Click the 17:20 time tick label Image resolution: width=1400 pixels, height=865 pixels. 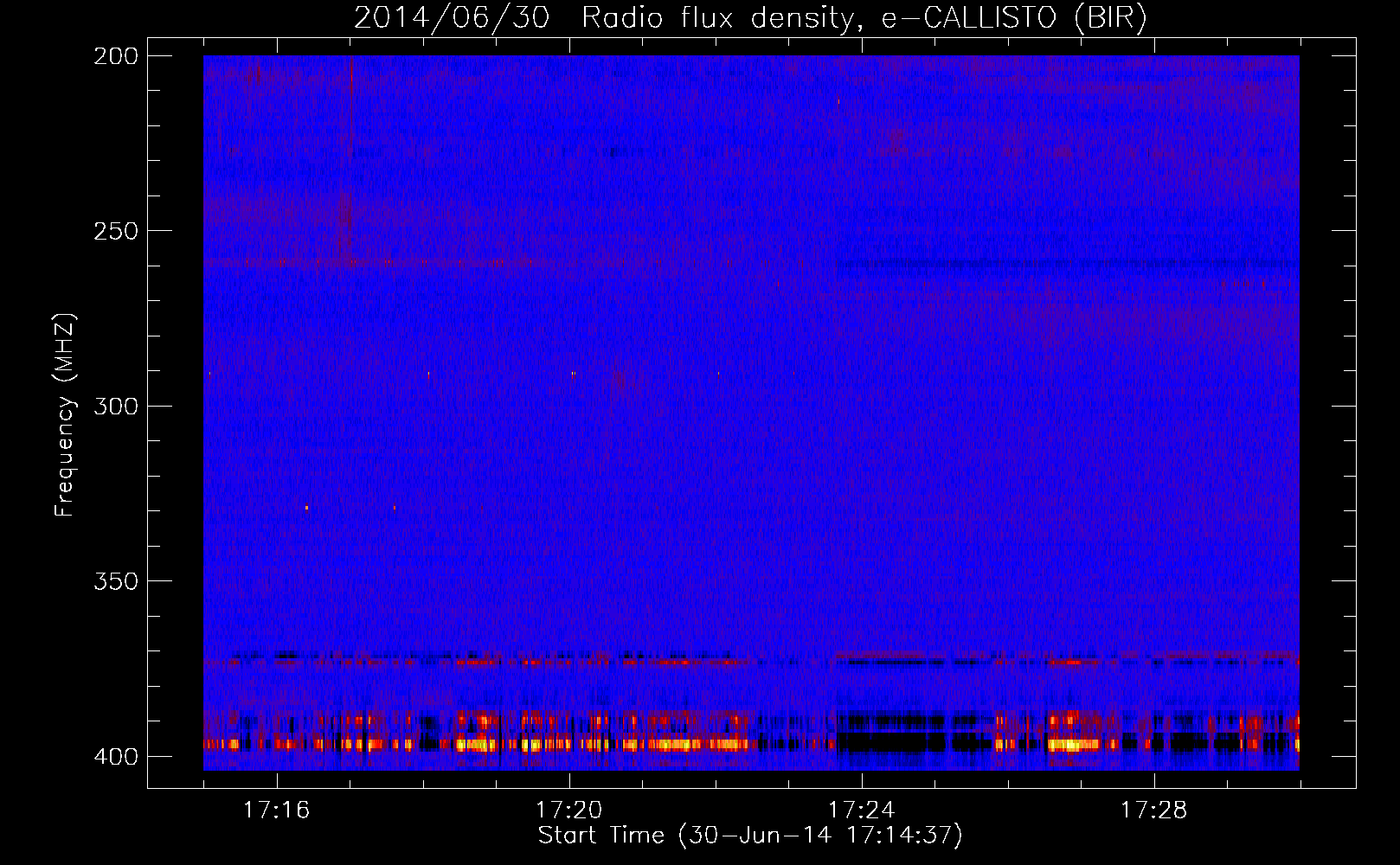pos(568,810)
